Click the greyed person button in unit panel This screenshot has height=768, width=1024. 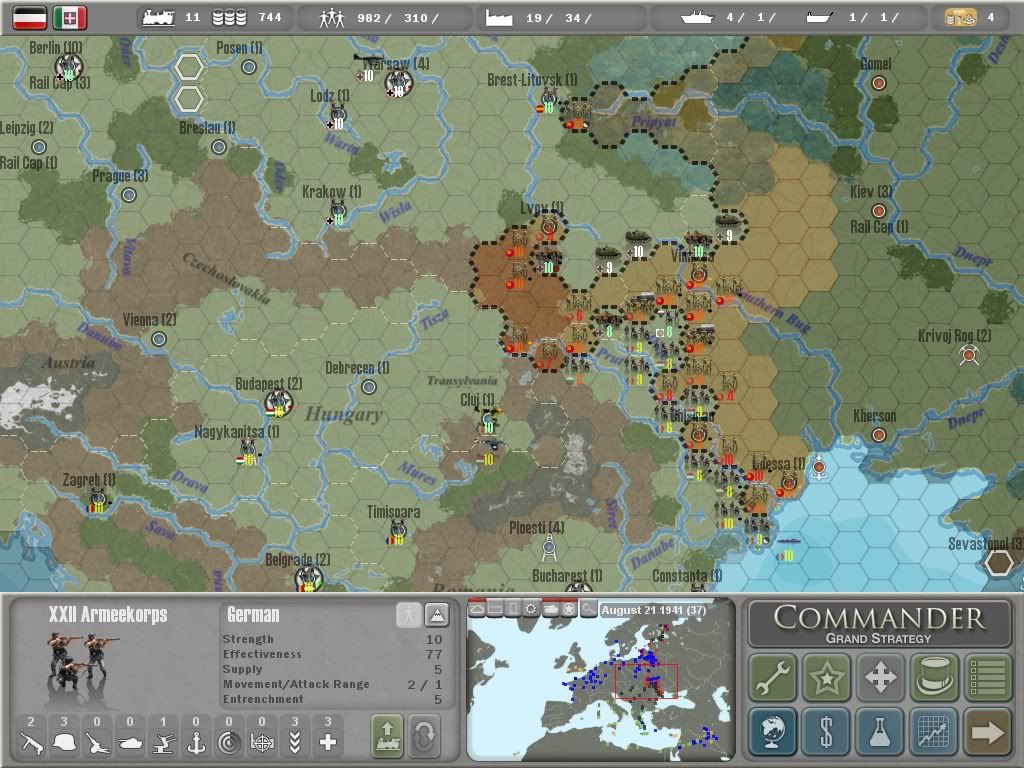(408, 615)
